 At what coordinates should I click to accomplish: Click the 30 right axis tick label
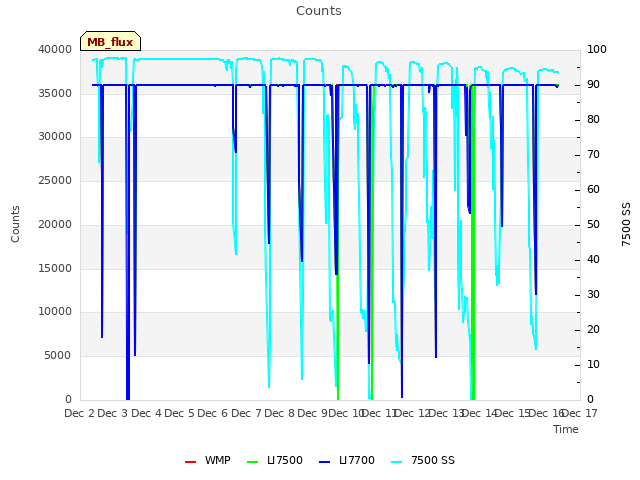pyautogui.click(x=593, y=295)
